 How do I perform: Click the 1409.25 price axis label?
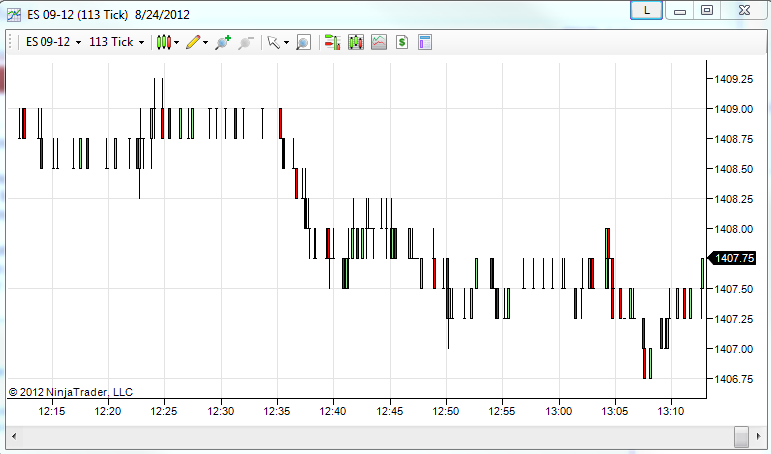(x=734, y=79)
